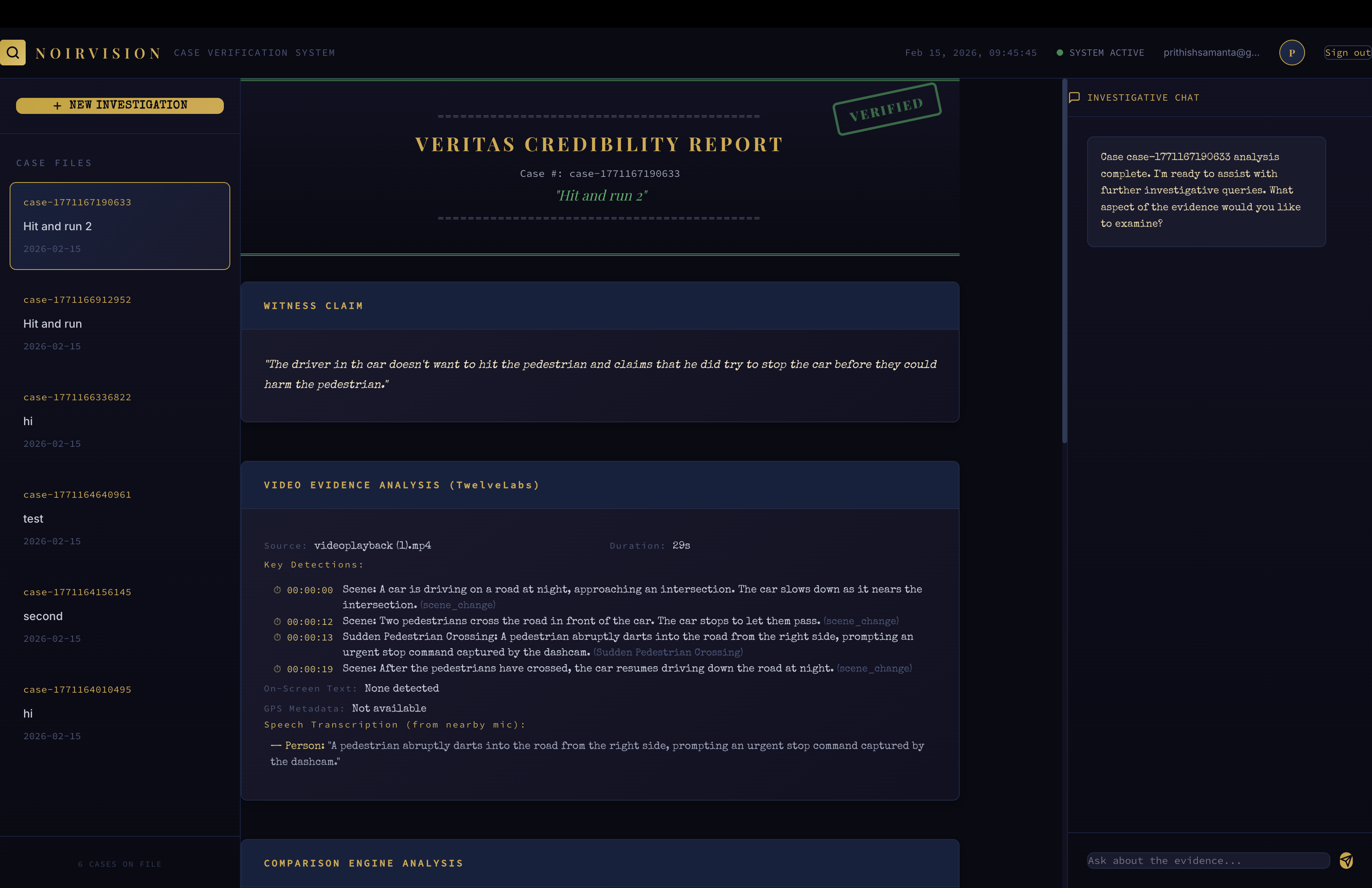Sign out of the account
This screenshot has width=1372, height=888.
coord(1347,53)
